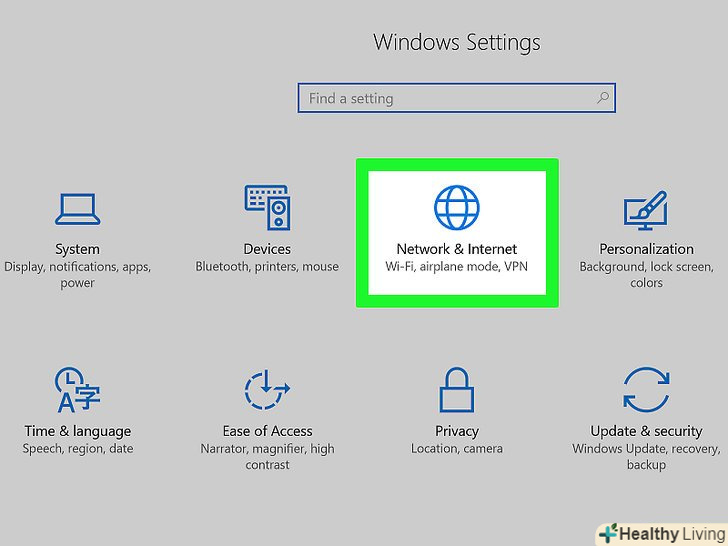The image size is (728, 546).
Task: Click the Privacy padlock icon
Action: pos(457,390)
